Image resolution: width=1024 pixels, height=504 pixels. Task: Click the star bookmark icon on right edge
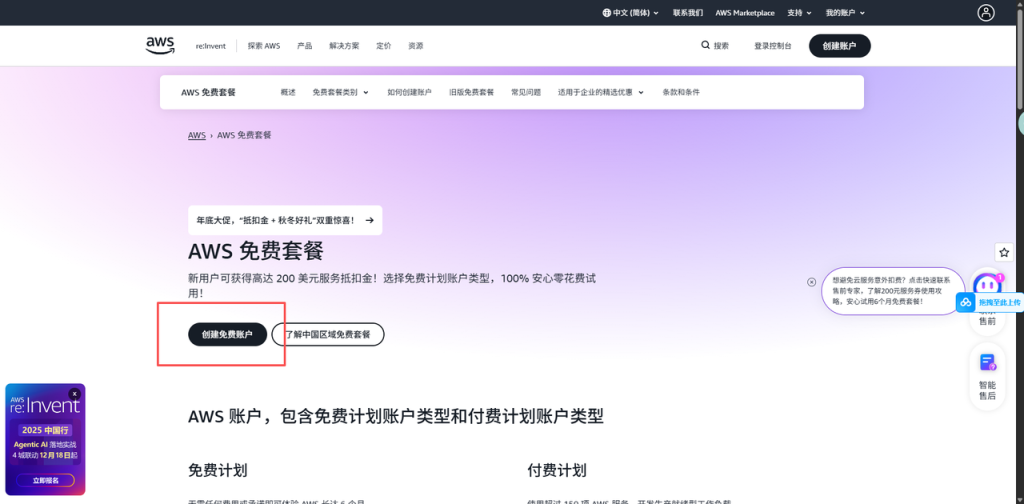tap(1004, 252)
